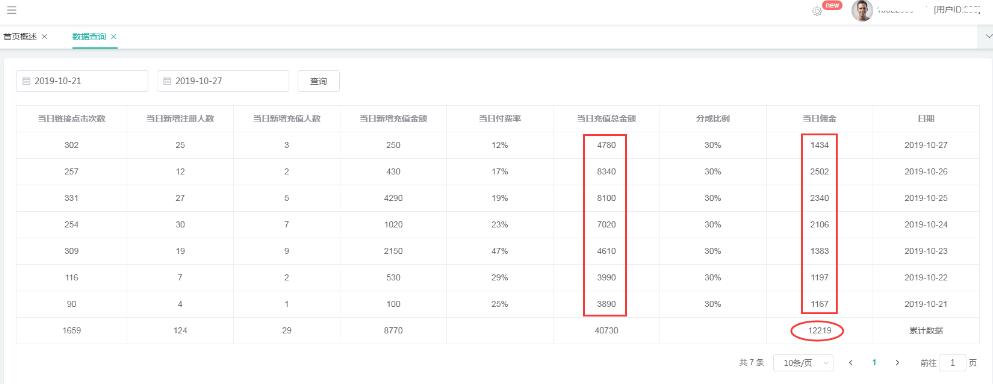Open the end date calendar icon
993x384 pixels.
[x=167, y=81]
